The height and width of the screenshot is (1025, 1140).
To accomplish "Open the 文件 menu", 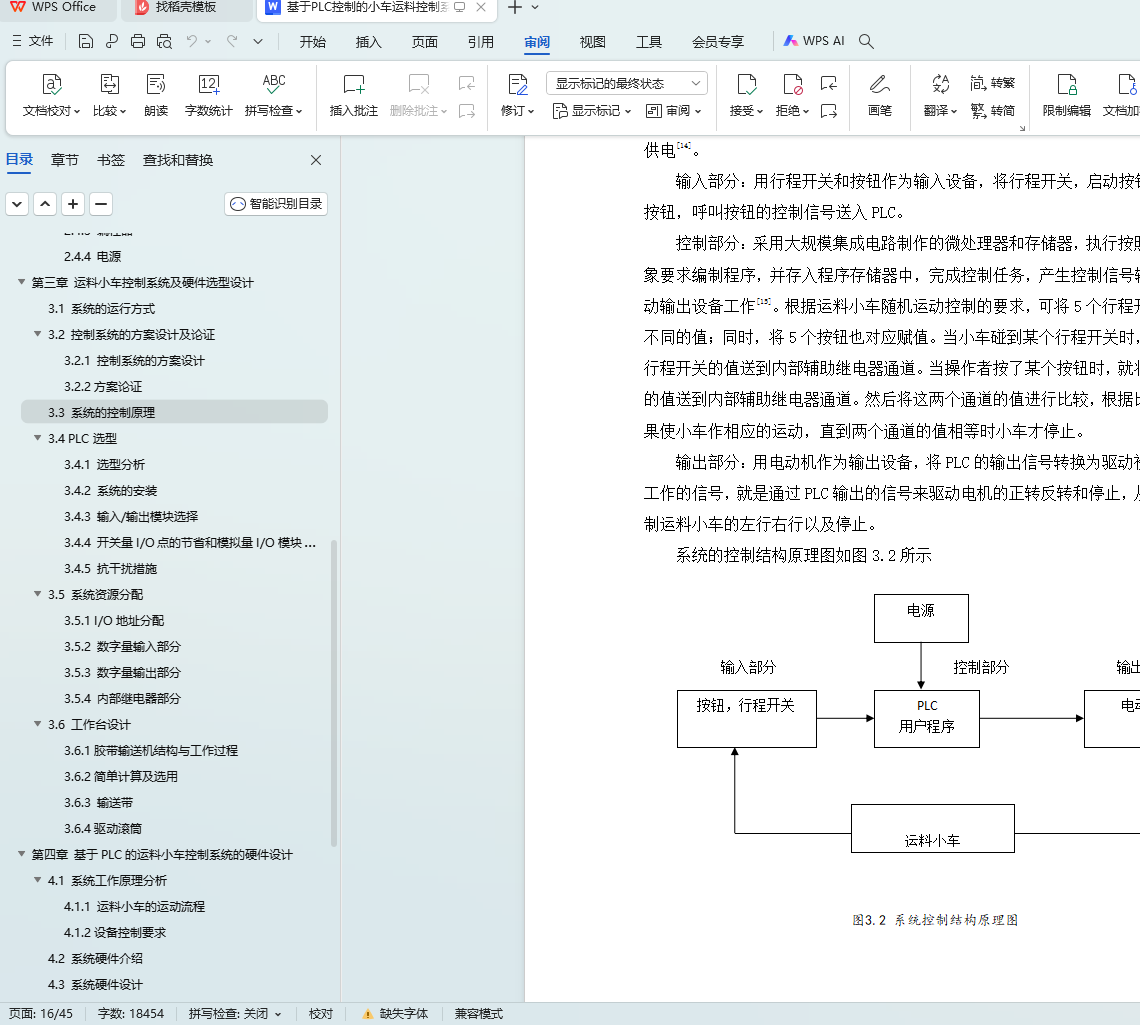I will 33,41.
